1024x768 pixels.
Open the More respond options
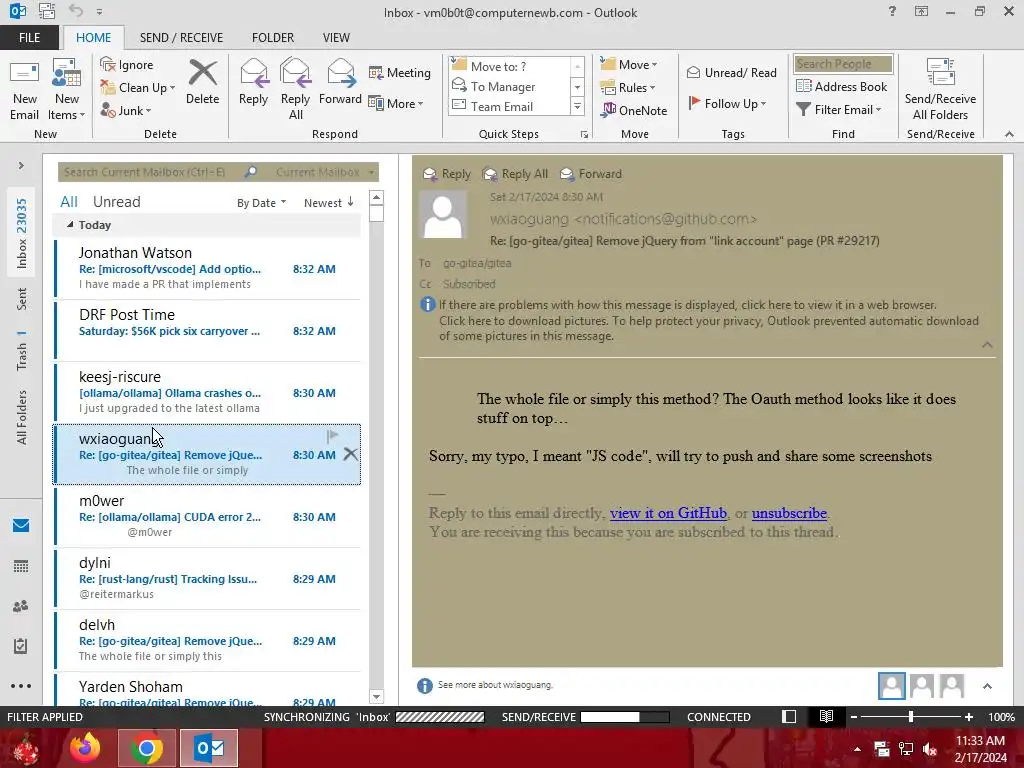(x=396, y=103)
